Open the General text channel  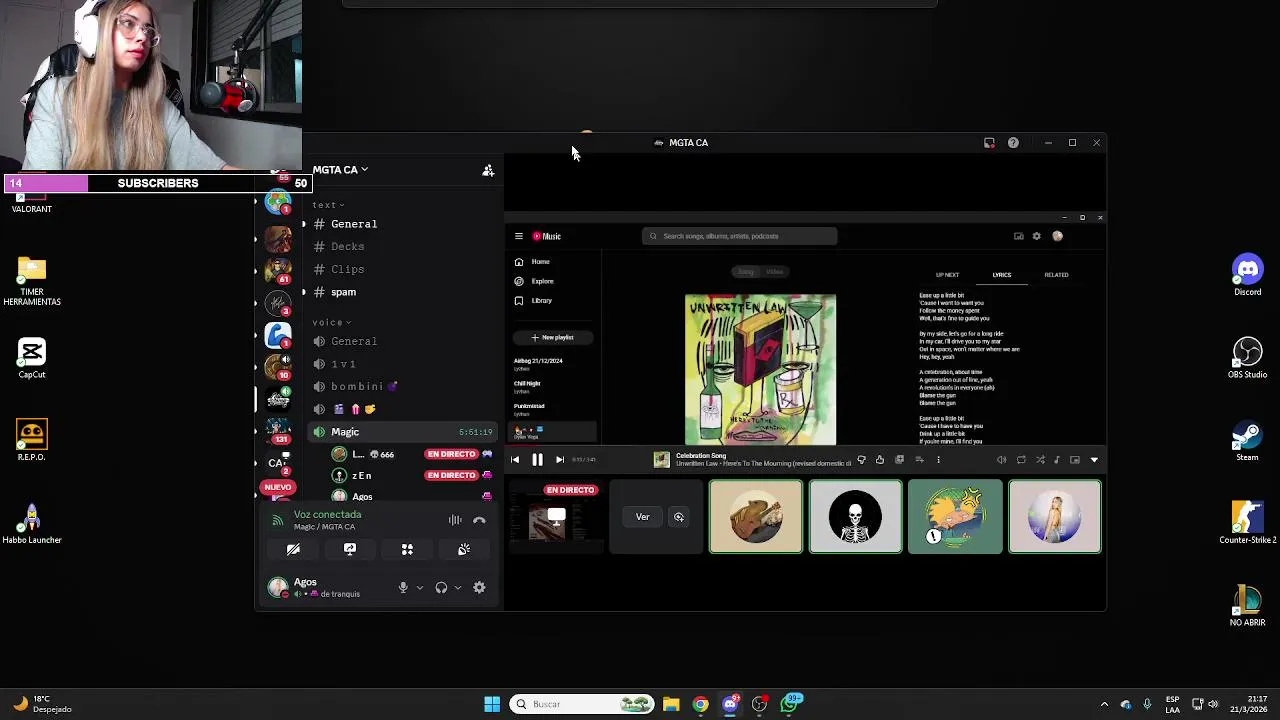(x=400, y=224)
